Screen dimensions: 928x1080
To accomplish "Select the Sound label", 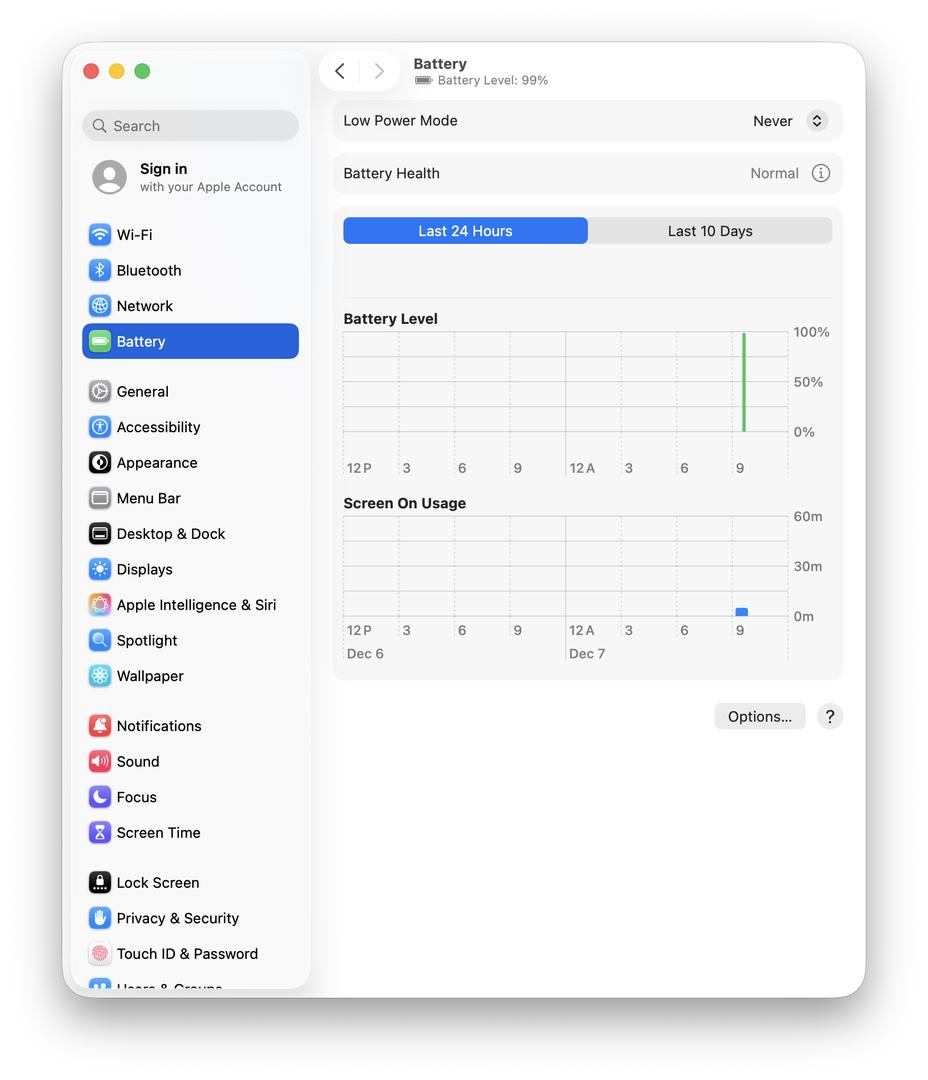I will [138, 762].
